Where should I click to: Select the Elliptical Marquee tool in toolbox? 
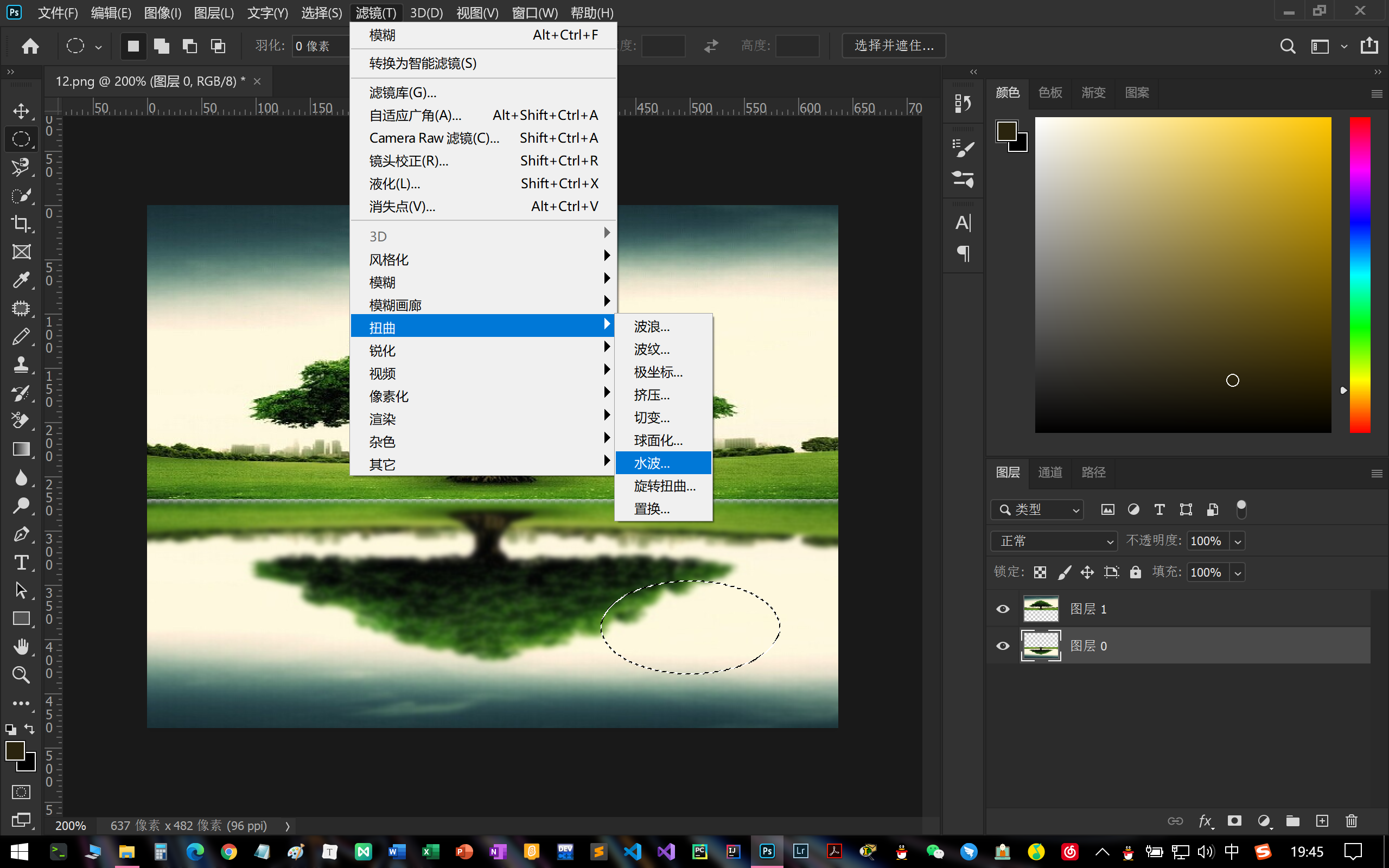pos(21,139)
